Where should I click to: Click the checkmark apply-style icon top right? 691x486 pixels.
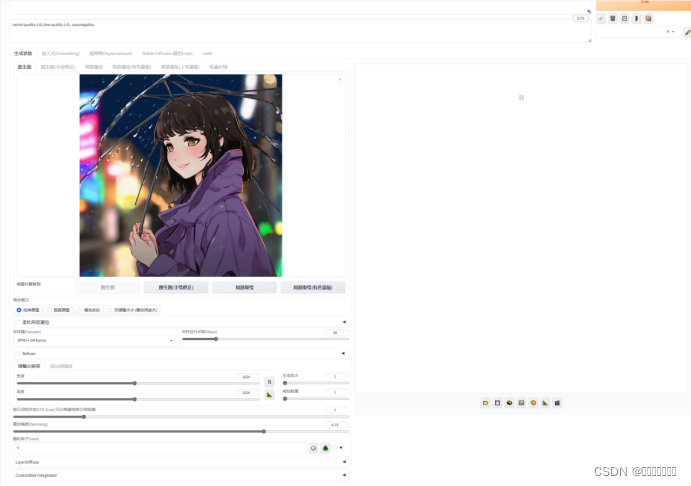(601, 19)
